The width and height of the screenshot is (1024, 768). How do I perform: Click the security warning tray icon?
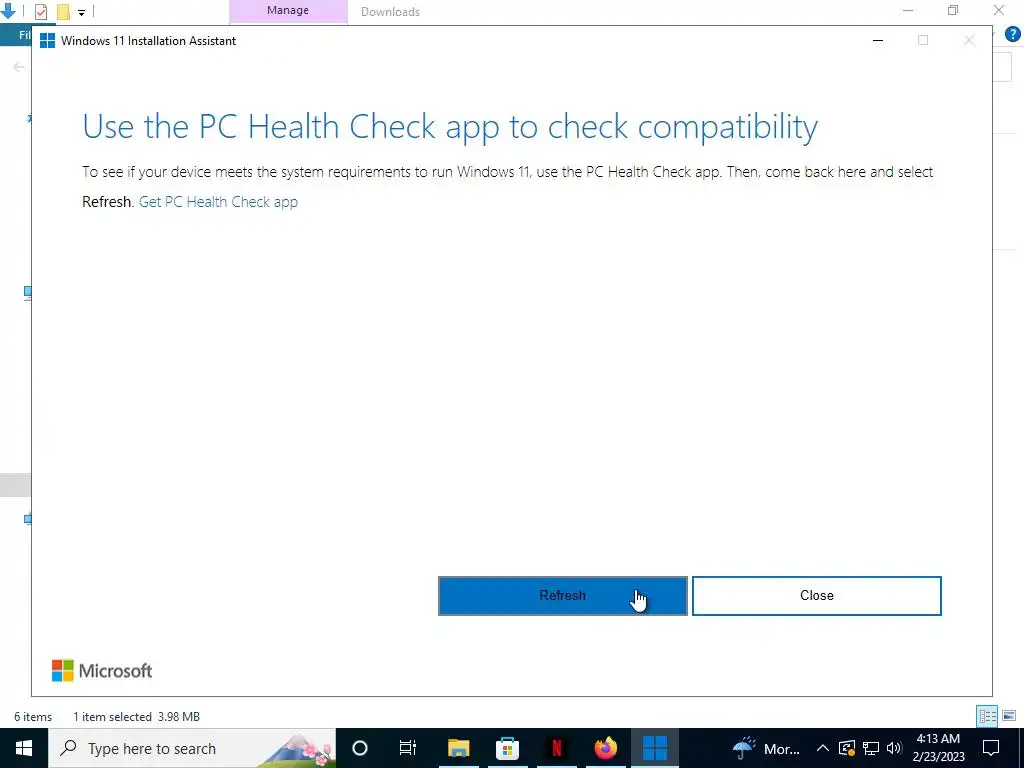pyautogui.click(x=847, y=748)
